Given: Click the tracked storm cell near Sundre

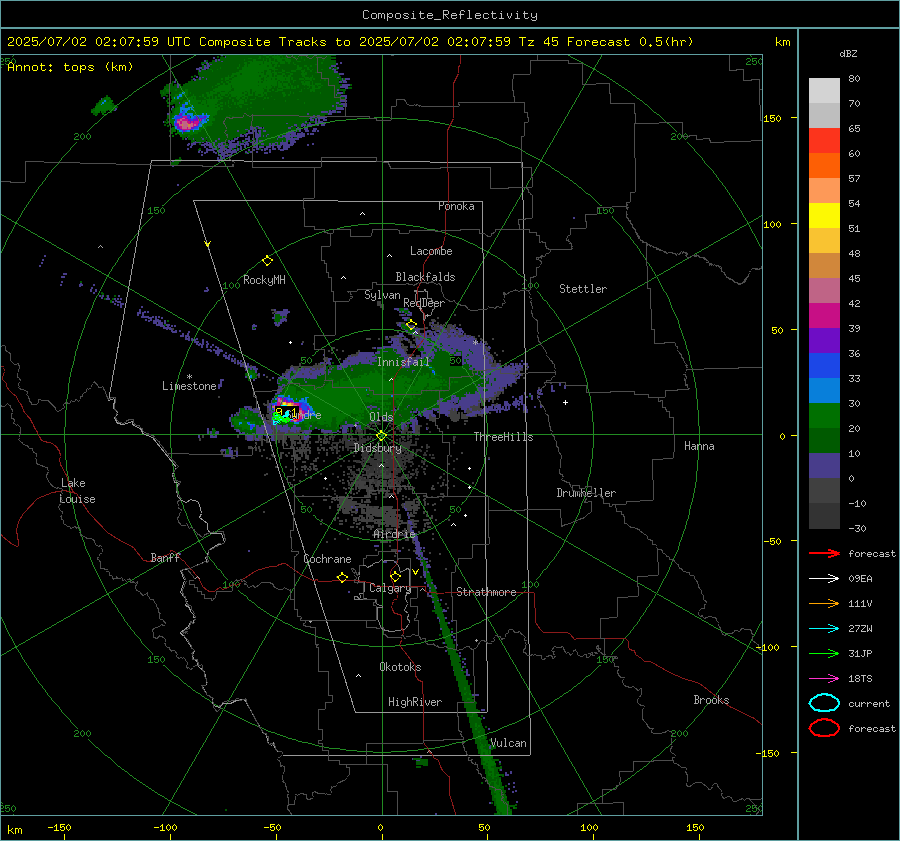Looking at the screenshot, I should 287,412.
